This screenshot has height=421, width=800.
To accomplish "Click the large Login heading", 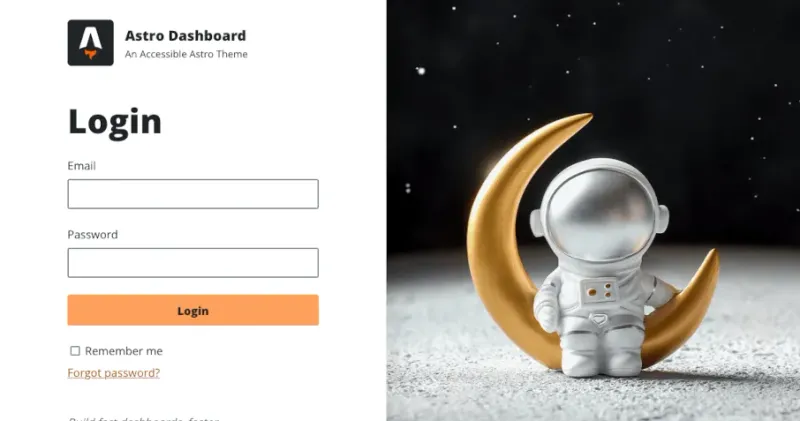I will click(115, 122).
